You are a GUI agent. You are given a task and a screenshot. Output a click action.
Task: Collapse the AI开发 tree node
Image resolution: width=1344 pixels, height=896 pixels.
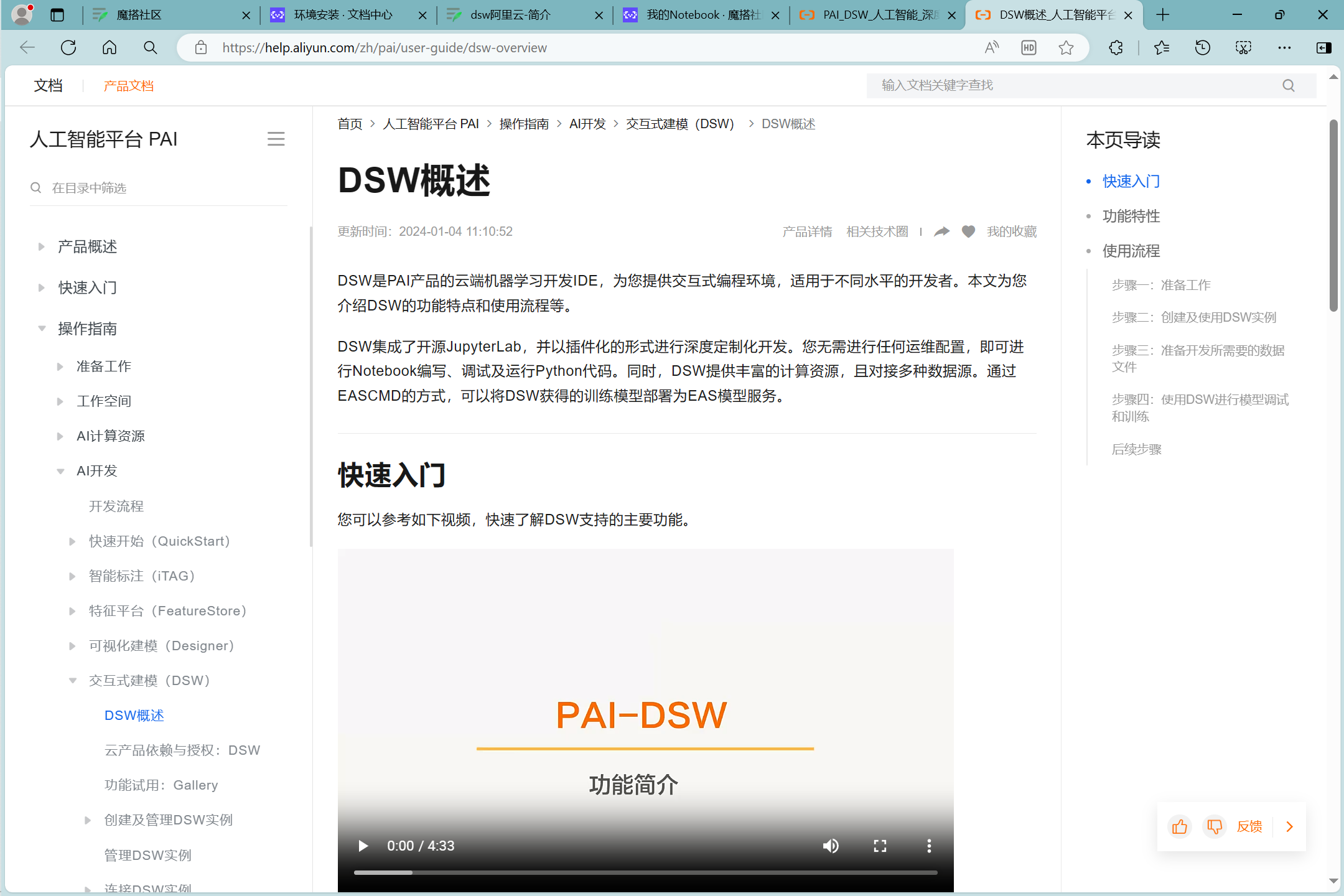pos(60,471)
